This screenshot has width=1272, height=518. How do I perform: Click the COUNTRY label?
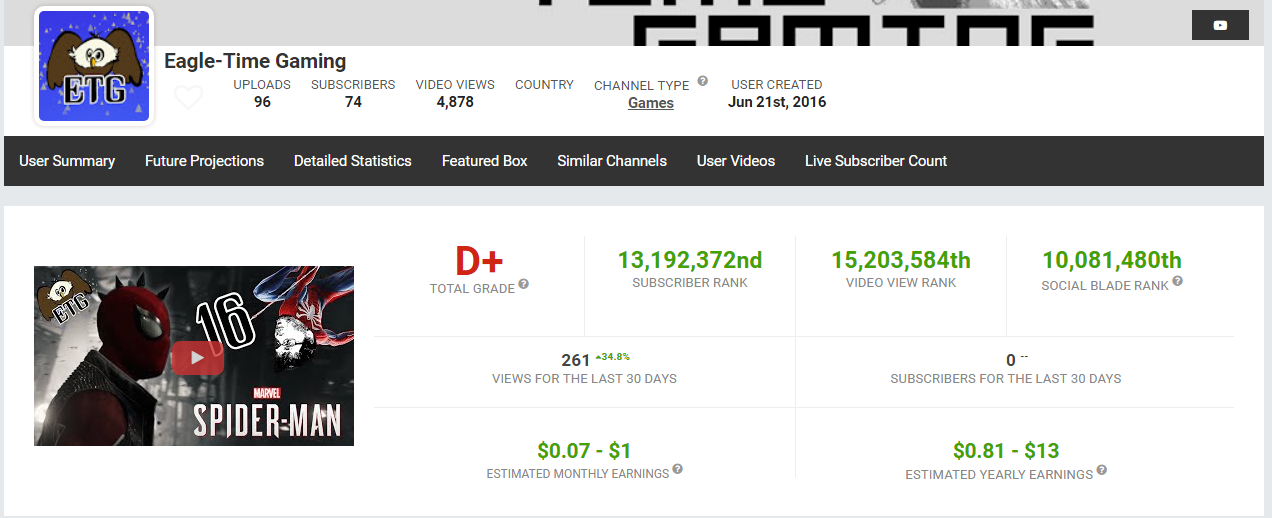(x=544, y=85)
